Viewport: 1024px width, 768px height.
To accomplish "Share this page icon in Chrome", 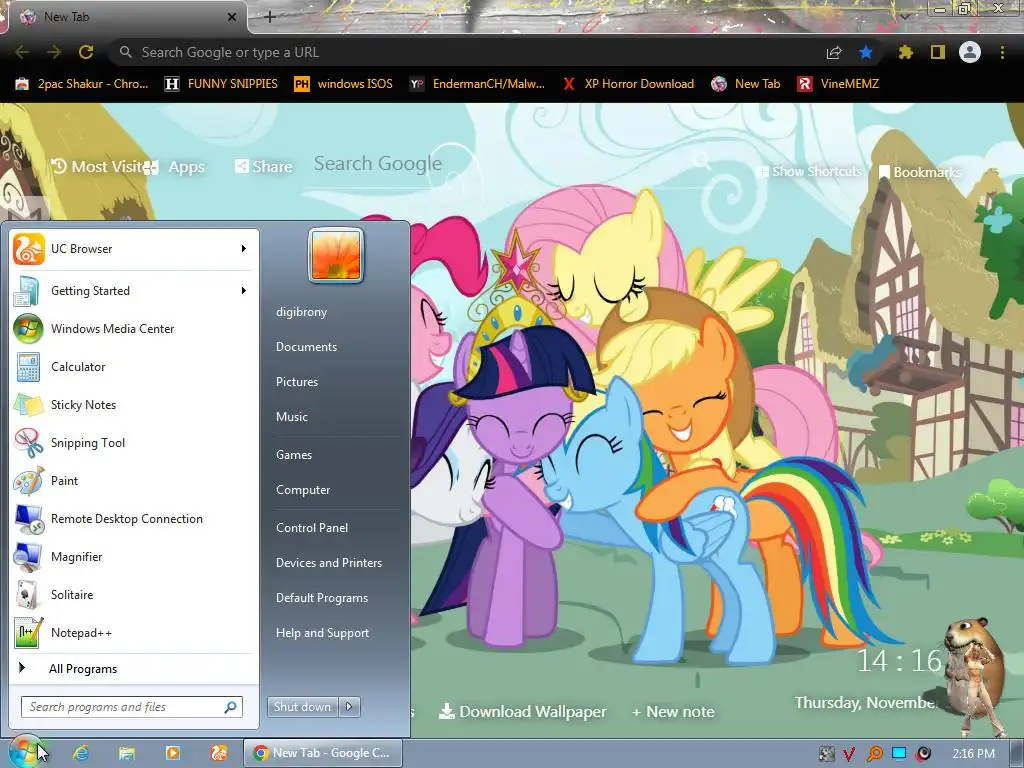I will pyautogui.click(x=834, y=52).
